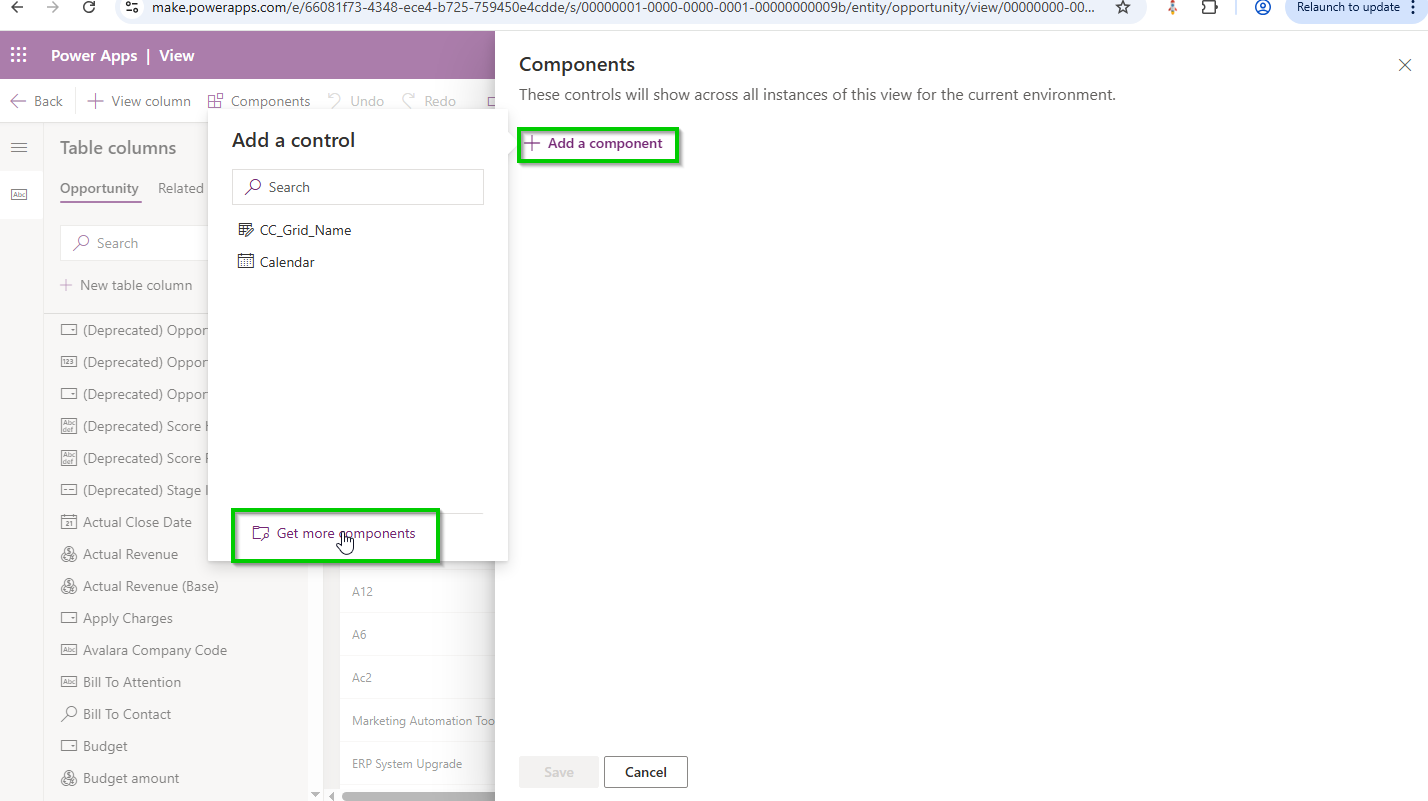Switch to the Opportunity tab
The image size is (1428, 801).
click(99, 188)
